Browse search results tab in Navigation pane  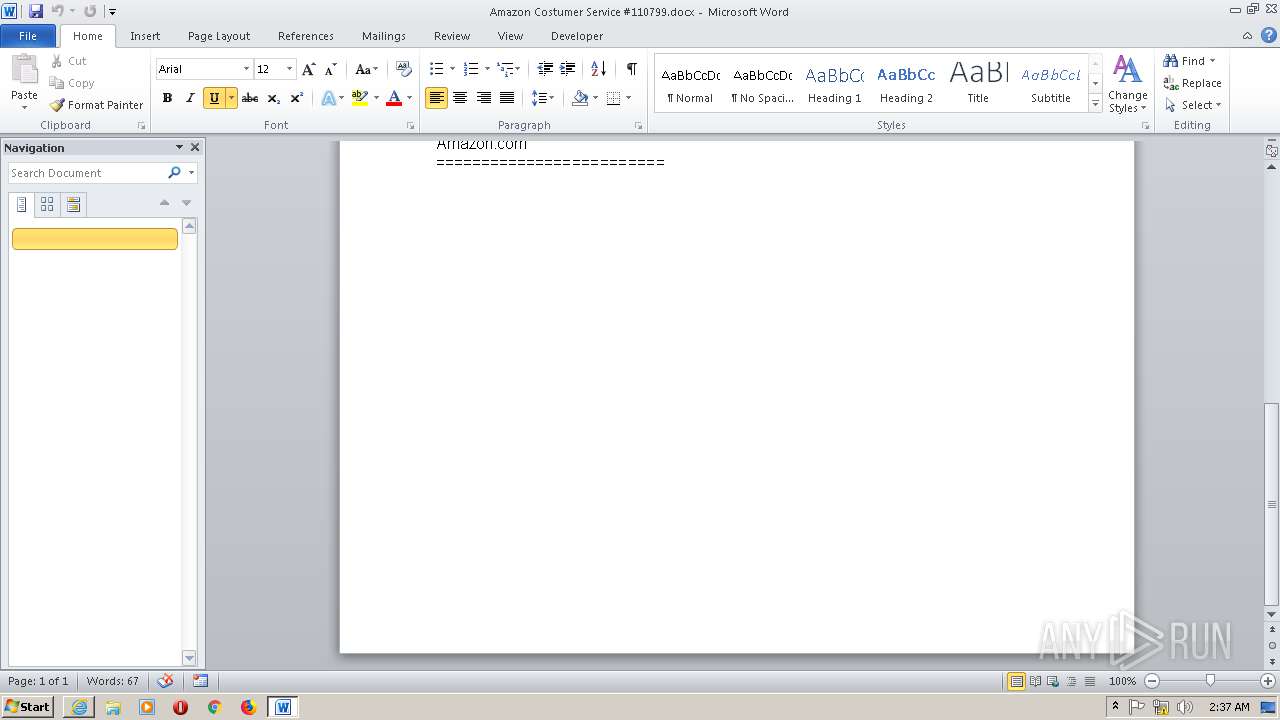pyautogui.click(x=73, y=205)
